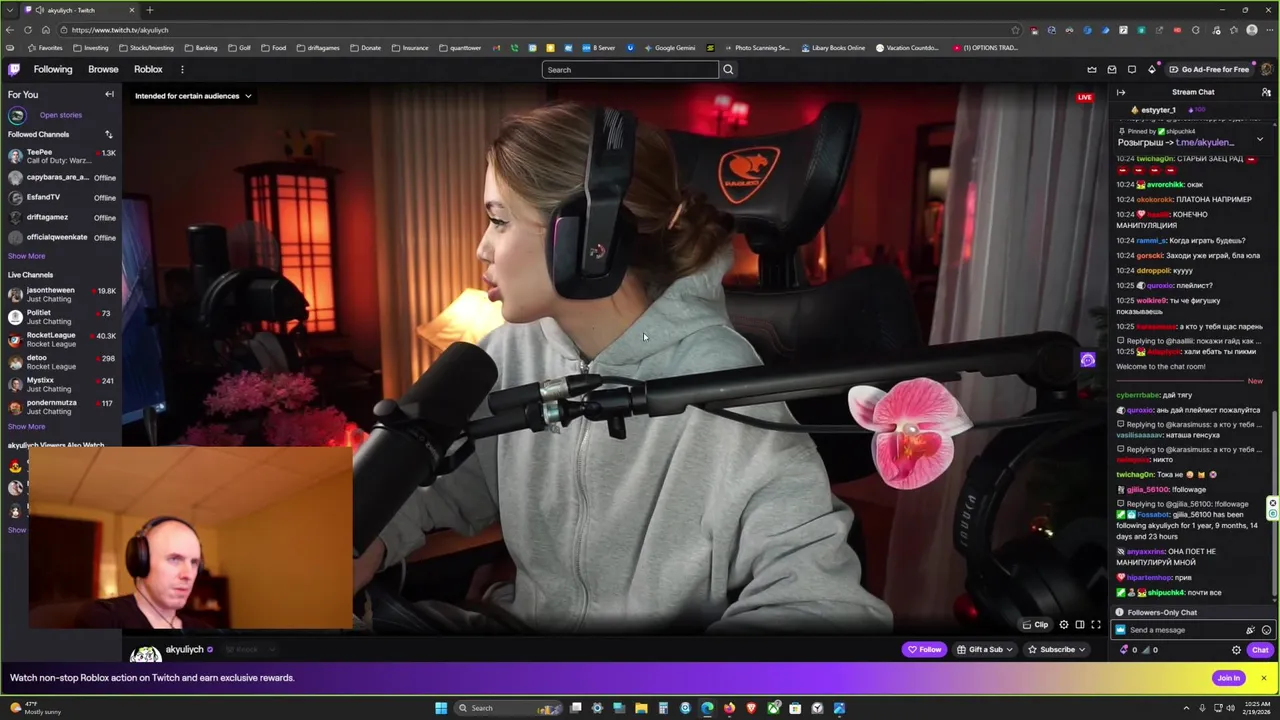Dismiss the Roblox promotion banner
The image size is (1280, 720).
[x=1264, y=678]
